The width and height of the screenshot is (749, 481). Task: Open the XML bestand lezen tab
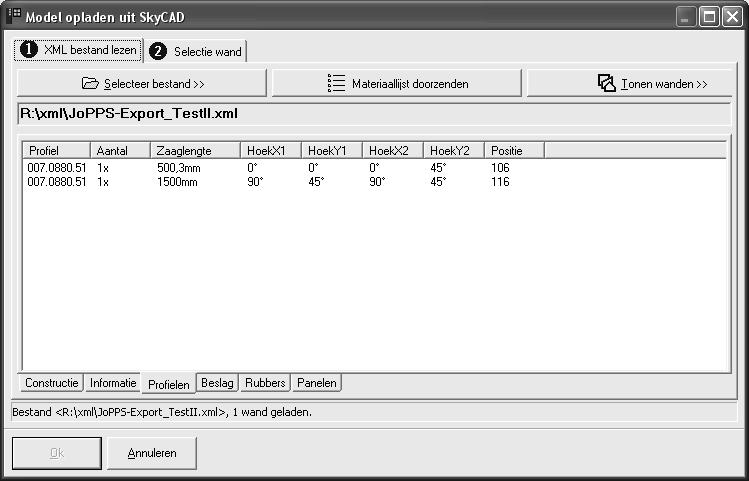point(78,50)
